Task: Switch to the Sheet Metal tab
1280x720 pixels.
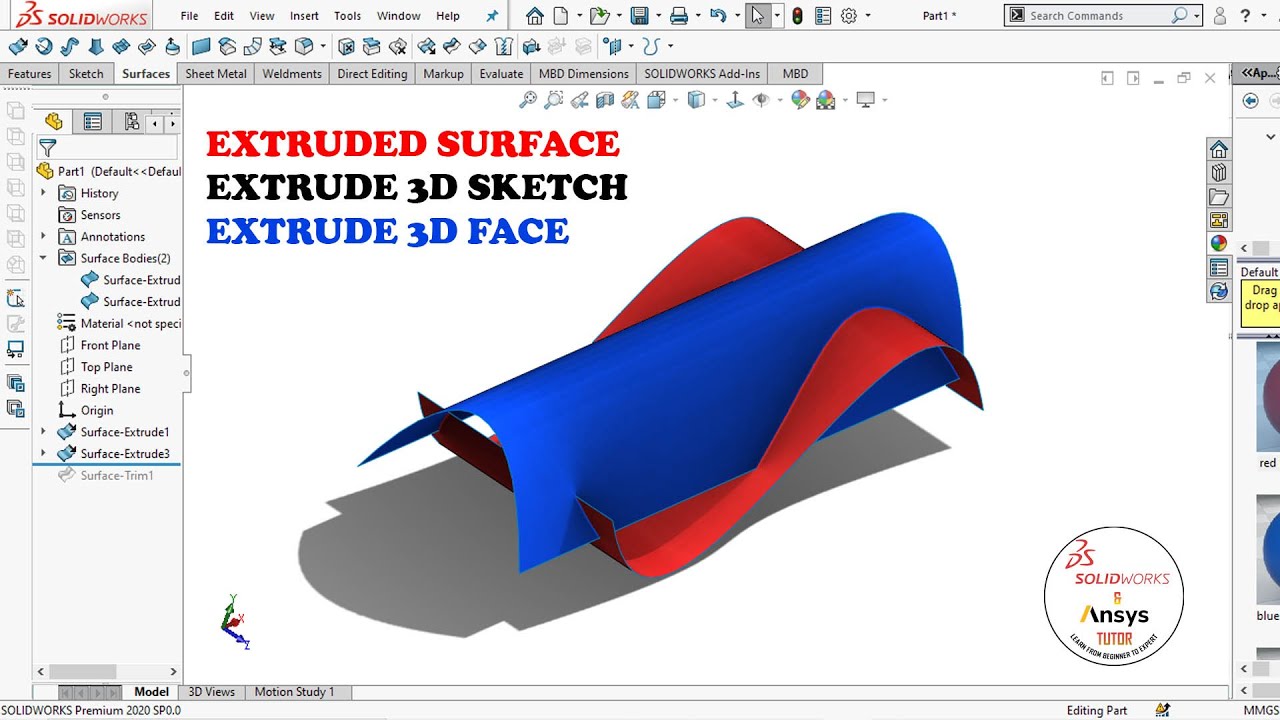Action: click(x=216, y=73)
